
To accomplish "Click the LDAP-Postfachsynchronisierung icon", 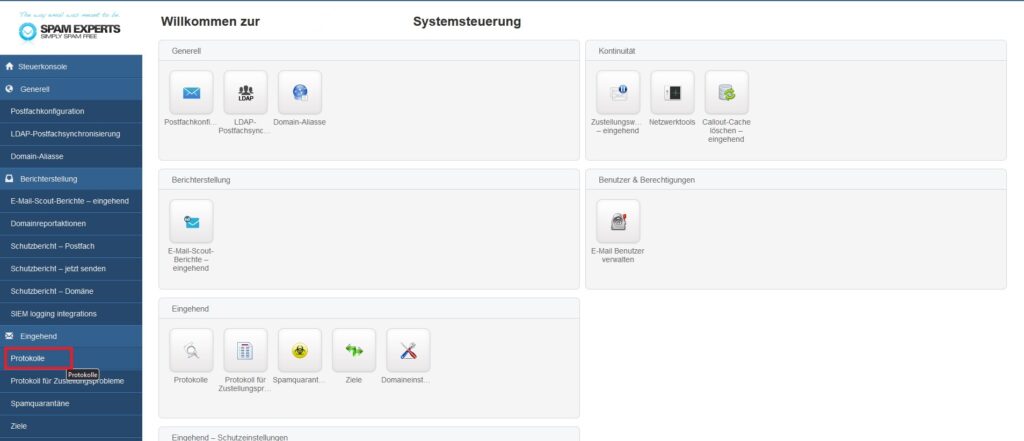I will point(245,93).
